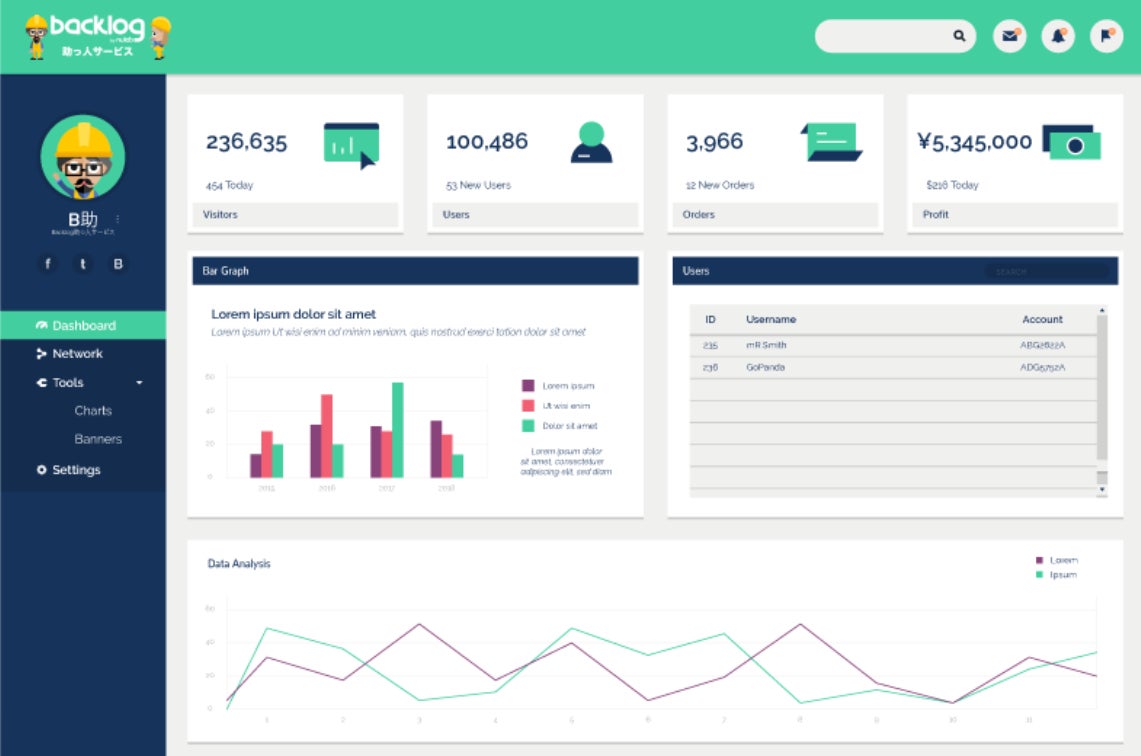Click the Users table scrollbar down arrow

[x=1102, y=490]
